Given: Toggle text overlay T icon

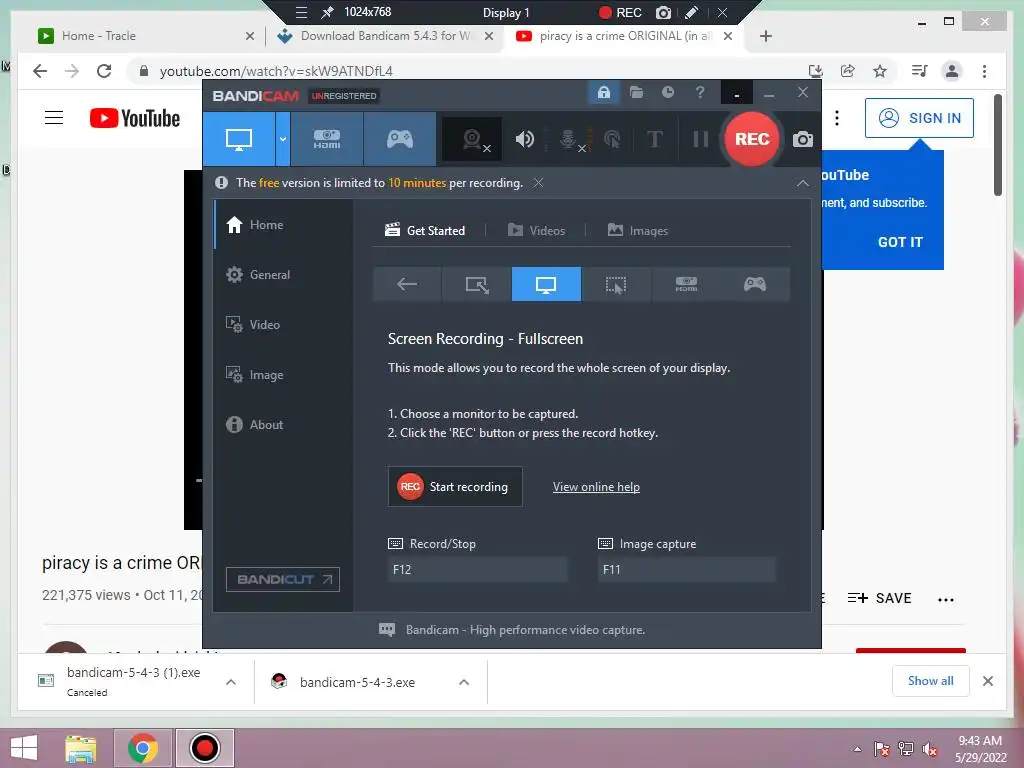Looking at the screenshot, I should [x=654, y=139].
